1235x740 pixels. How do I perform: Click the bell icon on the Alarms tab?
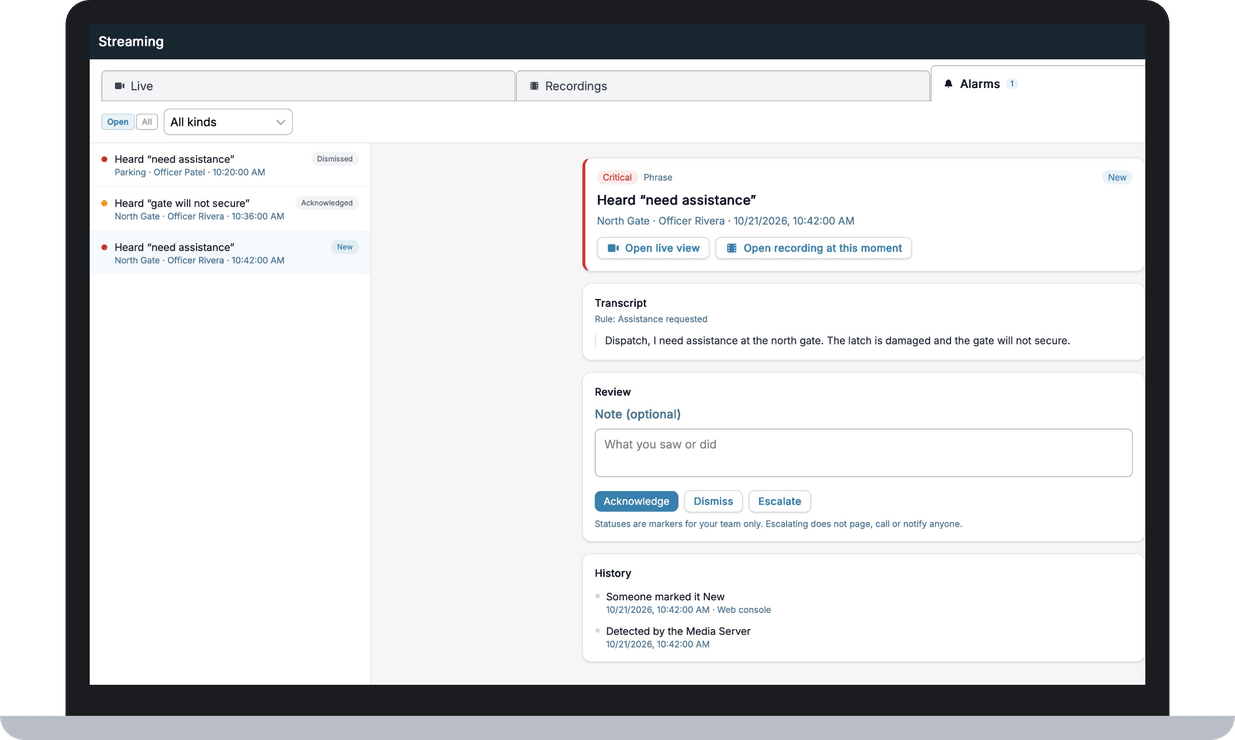click(948, 84)
